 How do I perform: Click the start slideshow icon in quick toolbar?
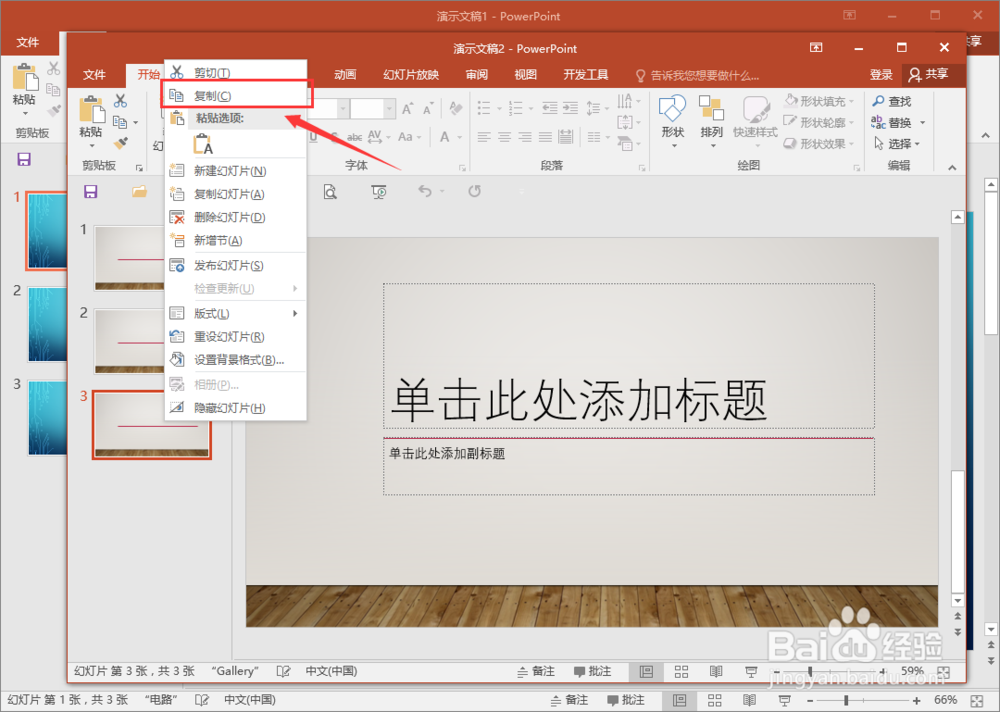pyautogui.click(x=379, y=191)
